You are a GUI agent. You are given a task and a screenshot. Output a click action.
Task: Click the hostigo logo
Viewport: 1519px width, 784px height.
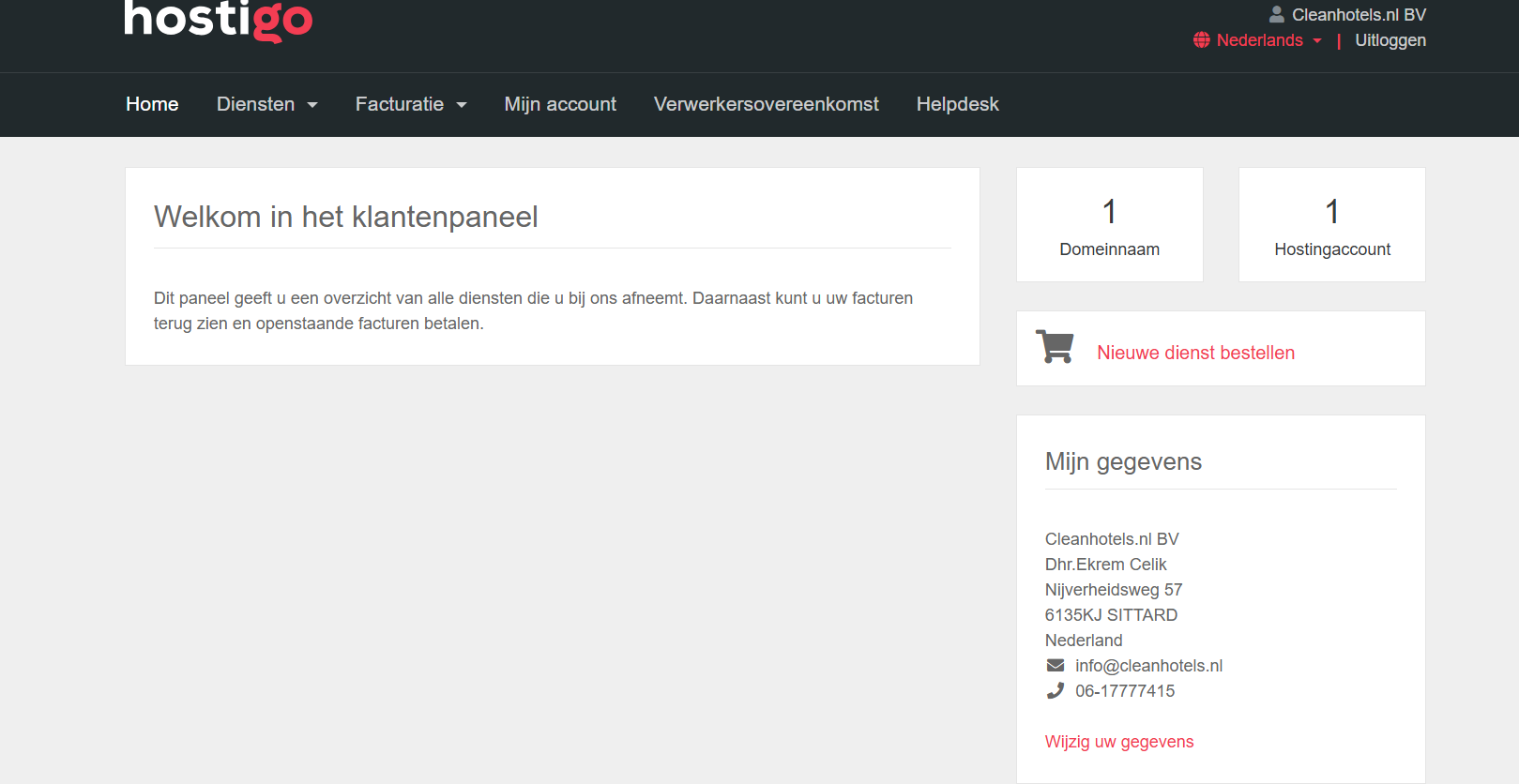point(218,20)
